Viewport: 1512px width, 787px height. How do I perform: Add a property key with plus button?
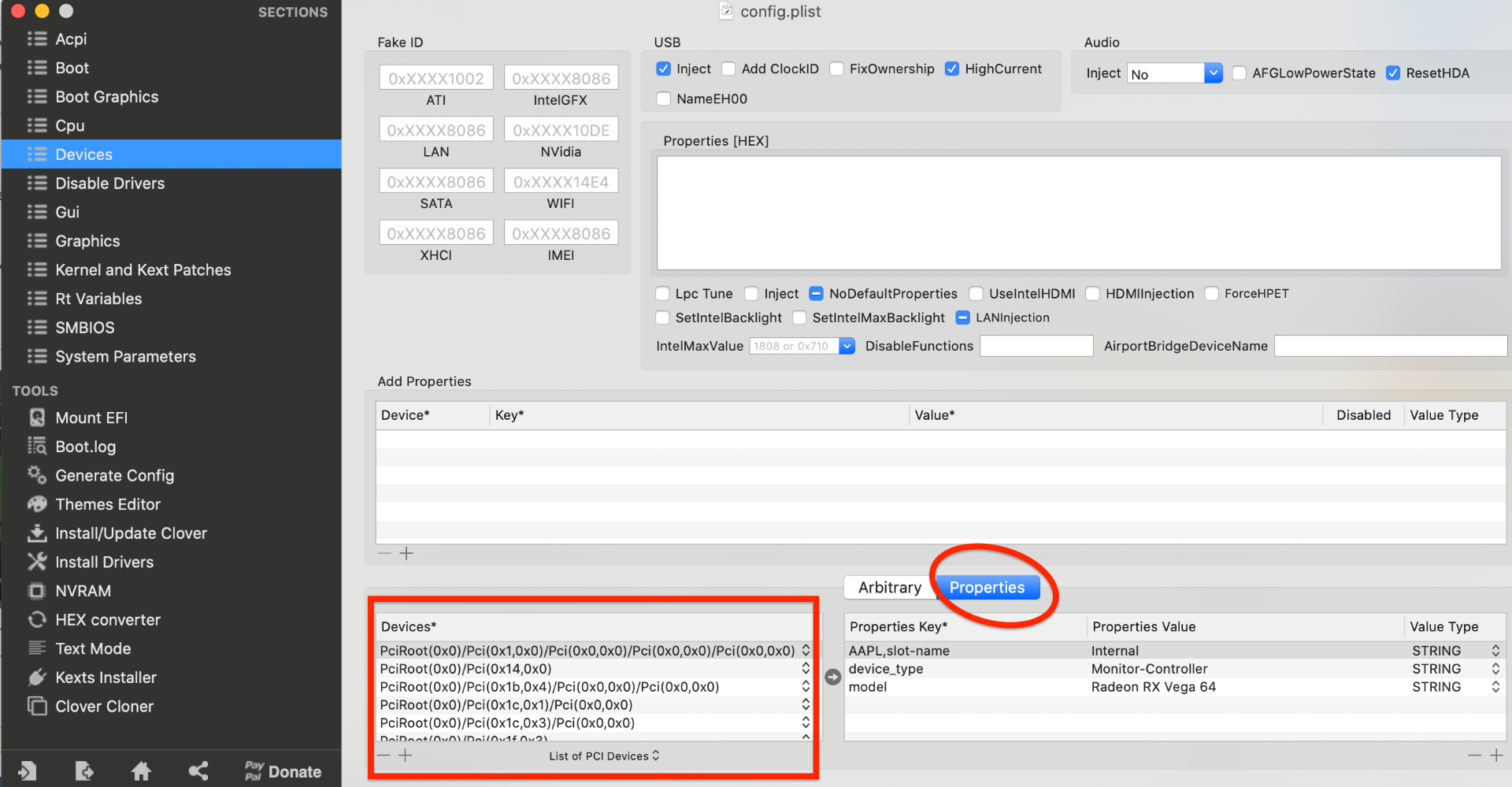(x=1496, y=755)
